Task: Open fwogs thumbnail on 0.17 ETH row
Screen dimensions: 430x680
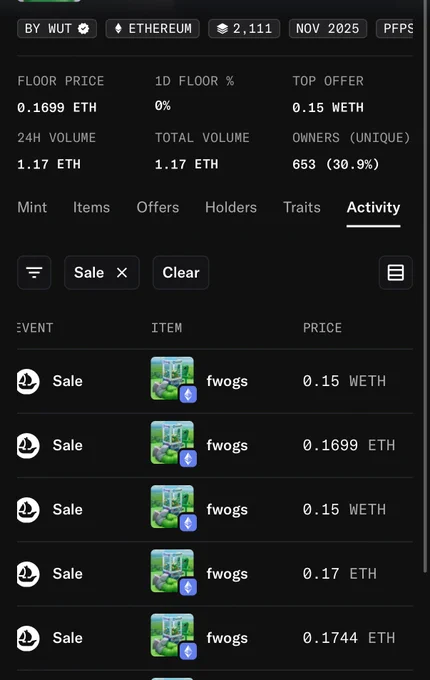Action: pos(173,572)
